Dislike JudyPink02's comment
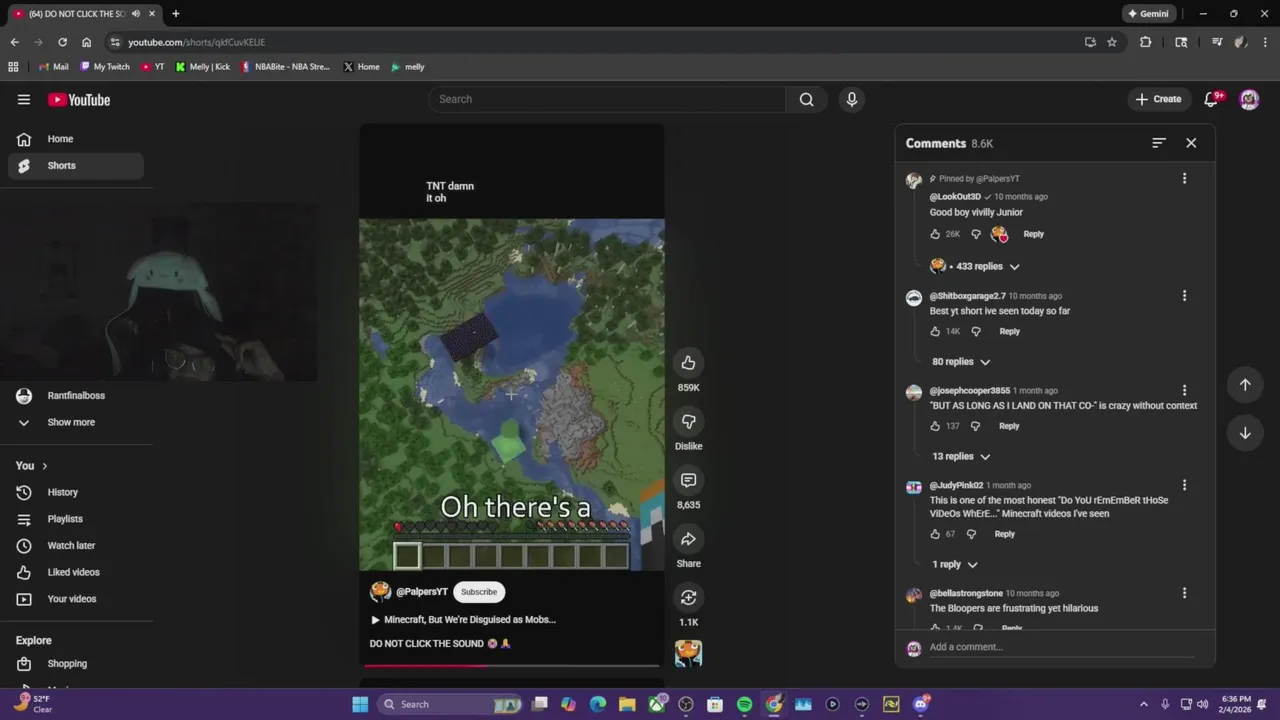The height and width of the screenshot is (720, 1280). click(x=971, y=534)
